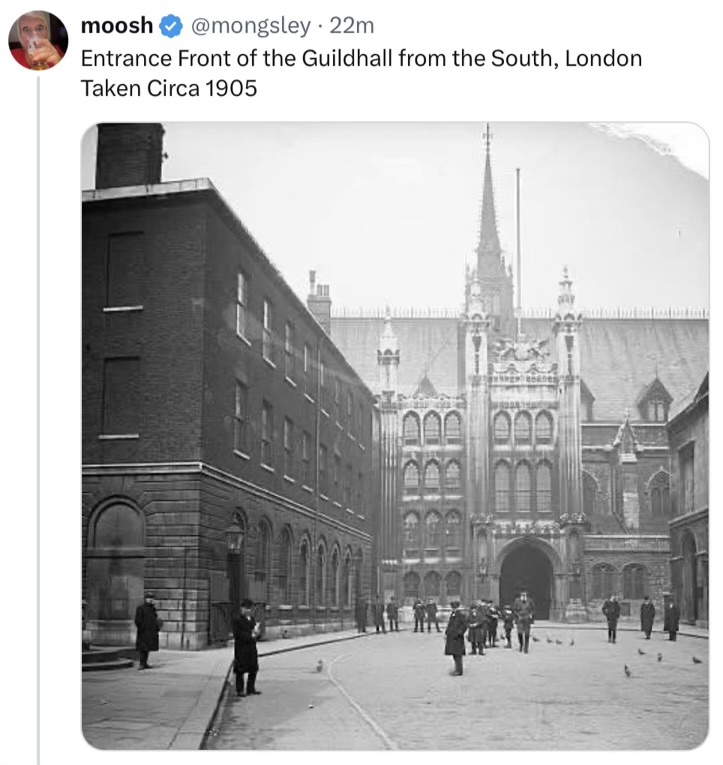
Task: Click the man reading on the left pavement
Action: (246, 646)
